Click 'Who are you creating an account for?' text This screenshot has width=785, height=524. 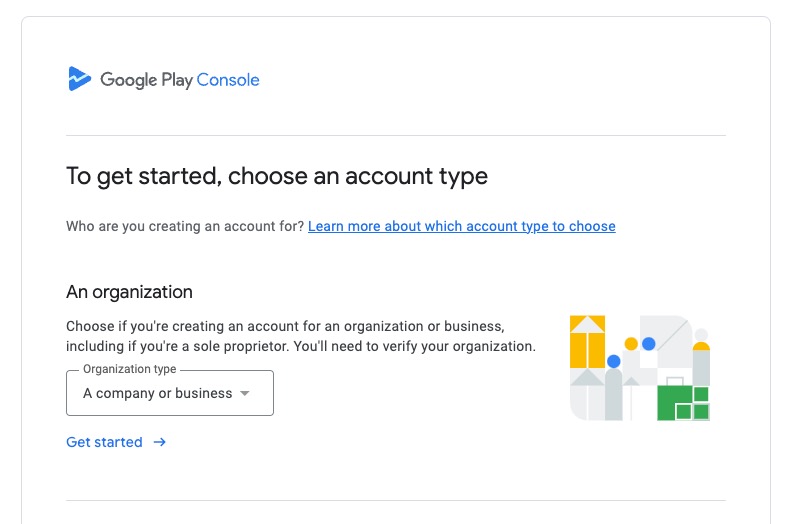185,226
